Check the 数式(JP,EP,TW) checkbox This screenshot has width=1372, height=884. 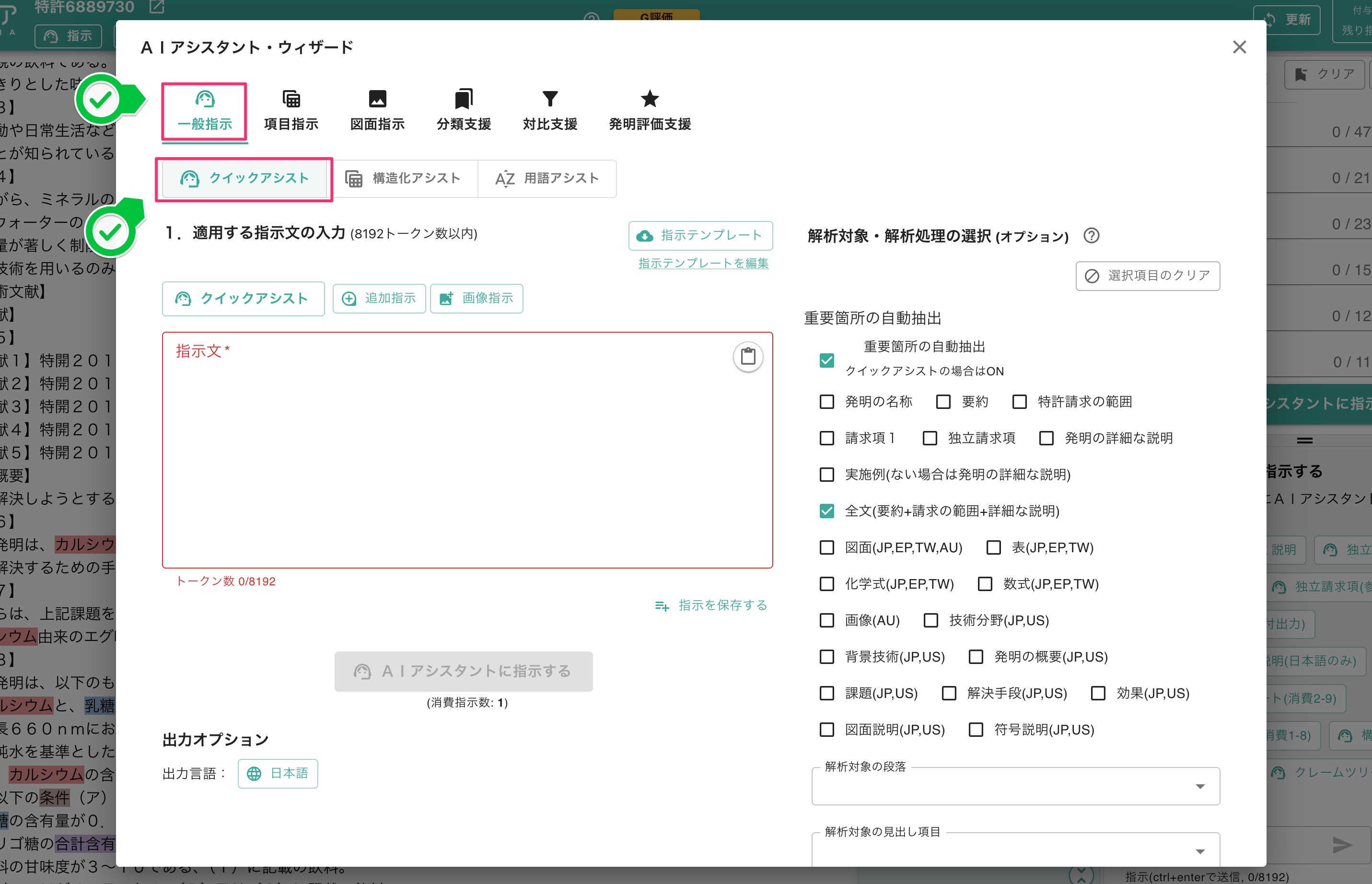coord(985,584)
